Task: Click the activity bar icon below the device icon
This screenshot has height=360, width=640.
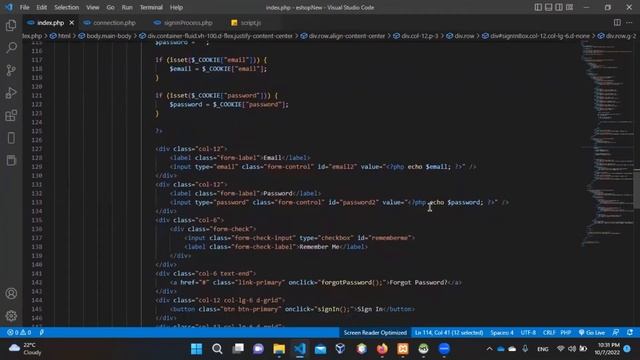Action: (x=11, y=160)
